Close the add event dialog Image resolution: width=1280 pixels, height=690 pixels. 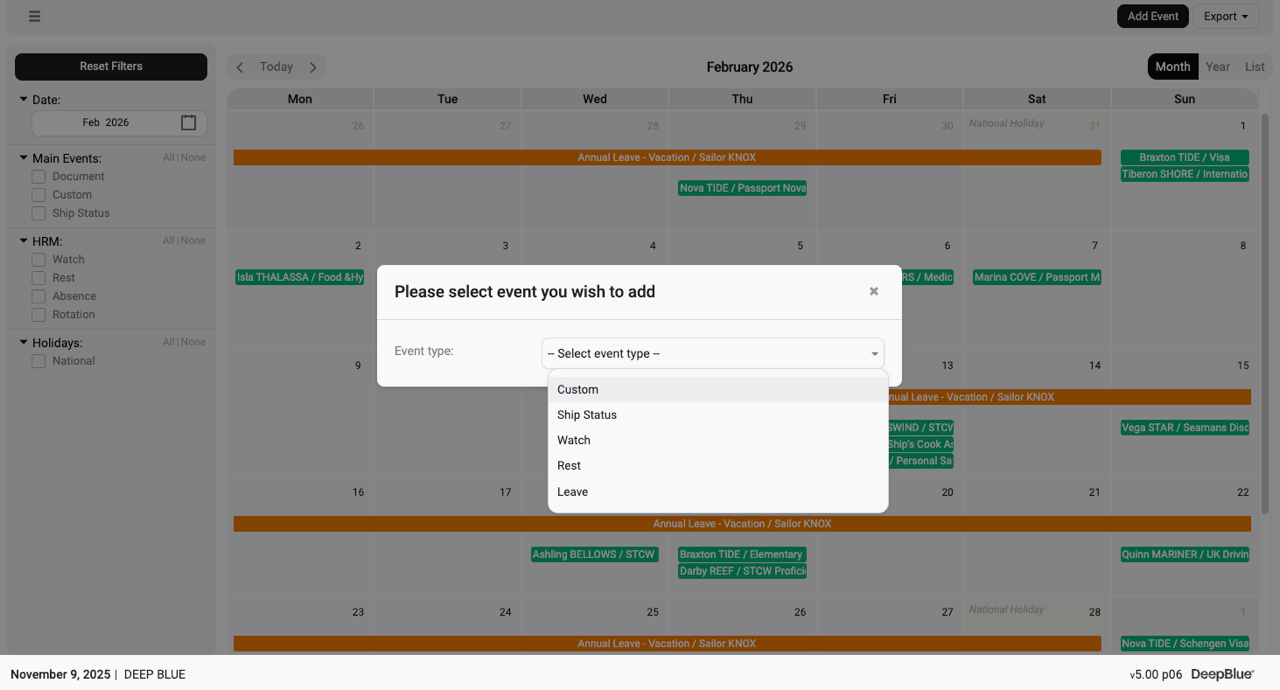874,291
